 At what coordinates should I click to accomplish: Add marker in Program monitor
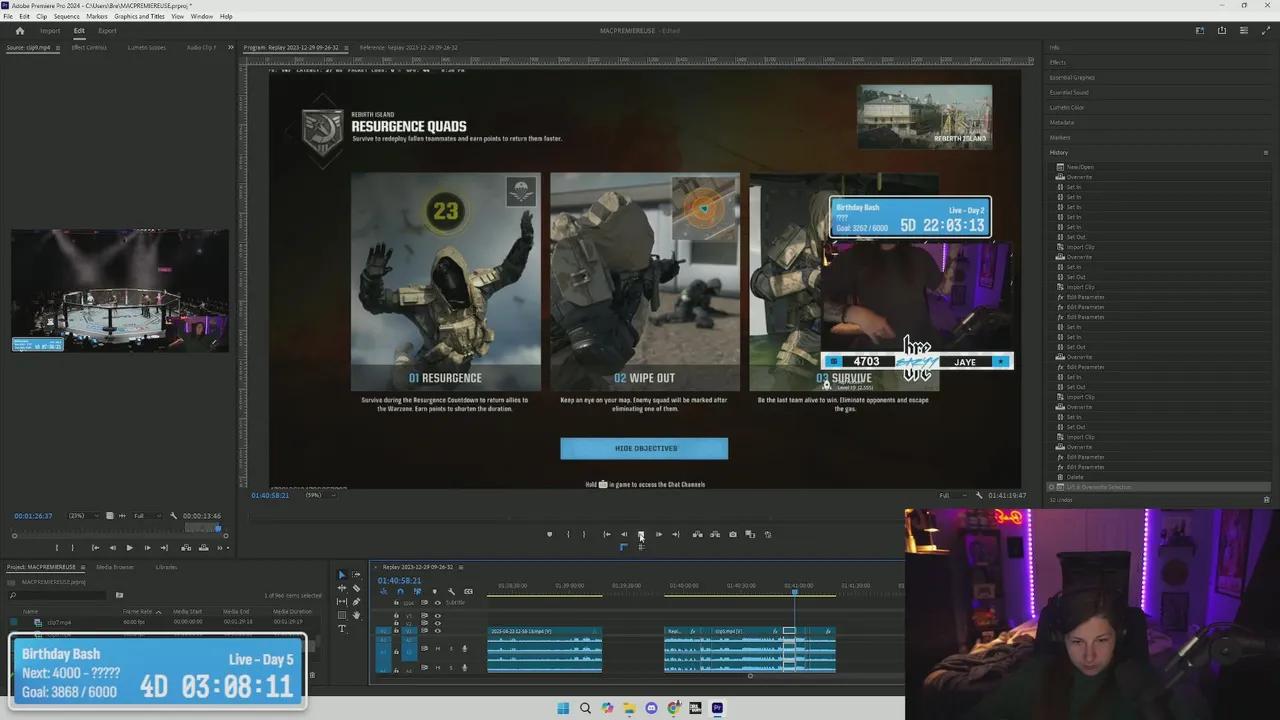[549, 534]
